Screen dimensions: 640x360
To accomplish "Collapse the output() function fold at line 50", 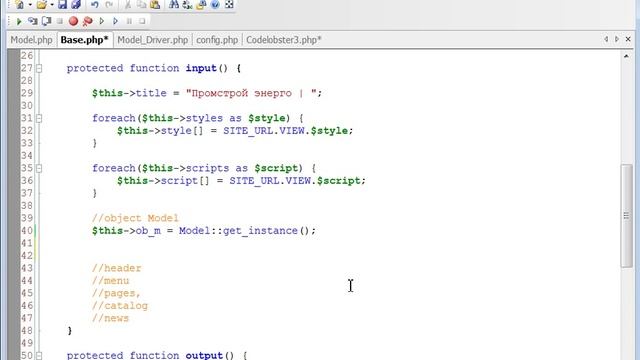I will [39, 355].
